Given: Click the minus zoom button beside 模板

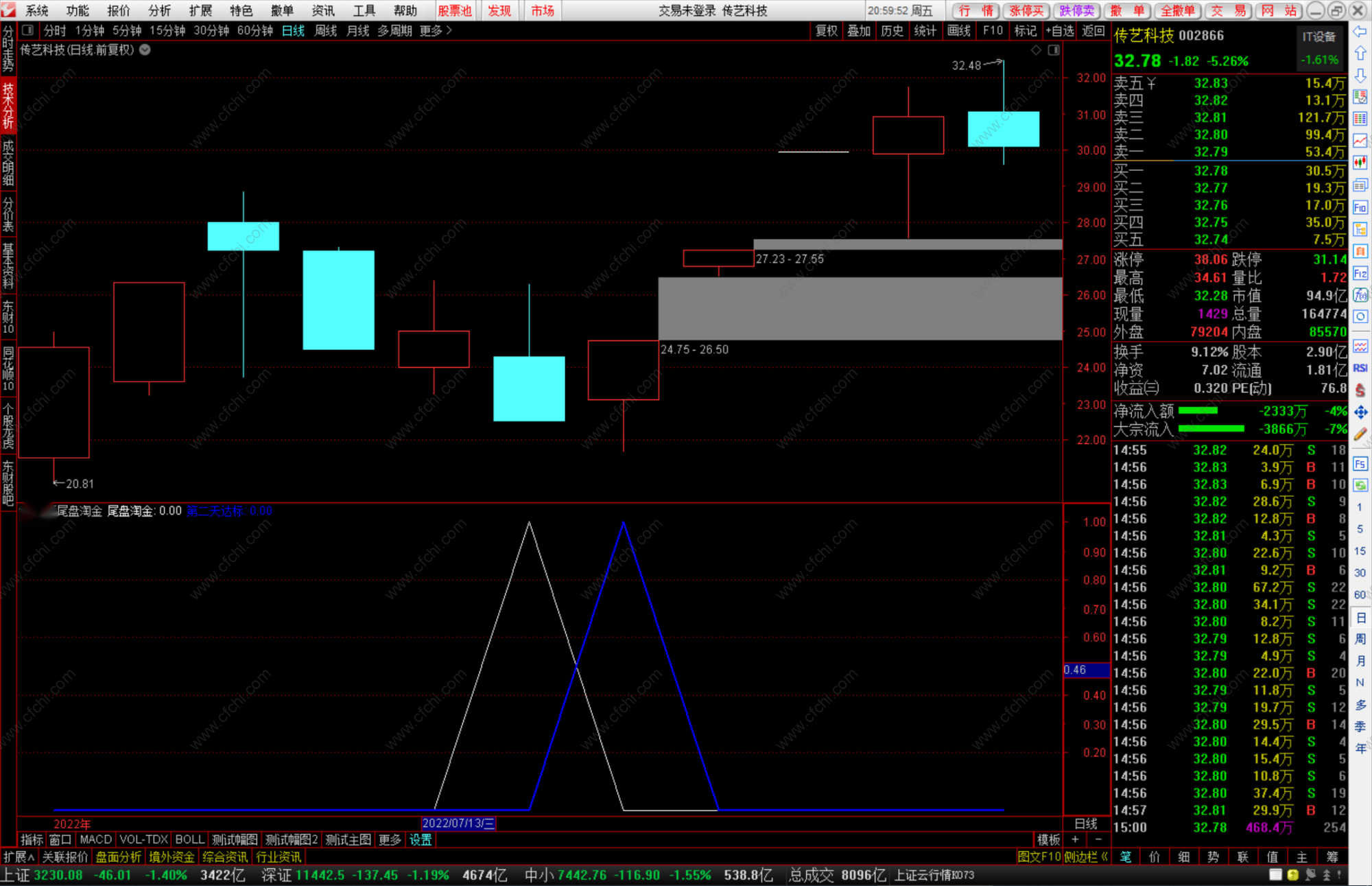Looking at the screenshot, I should (x=1098, y=839).
